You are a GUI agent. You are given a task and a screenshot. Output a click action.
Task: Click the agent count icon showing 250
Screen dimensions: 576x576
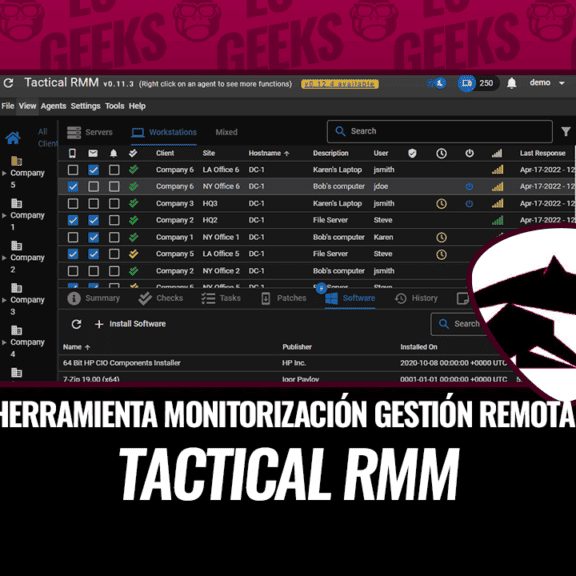pyautogui.click(x=467, y=83)
